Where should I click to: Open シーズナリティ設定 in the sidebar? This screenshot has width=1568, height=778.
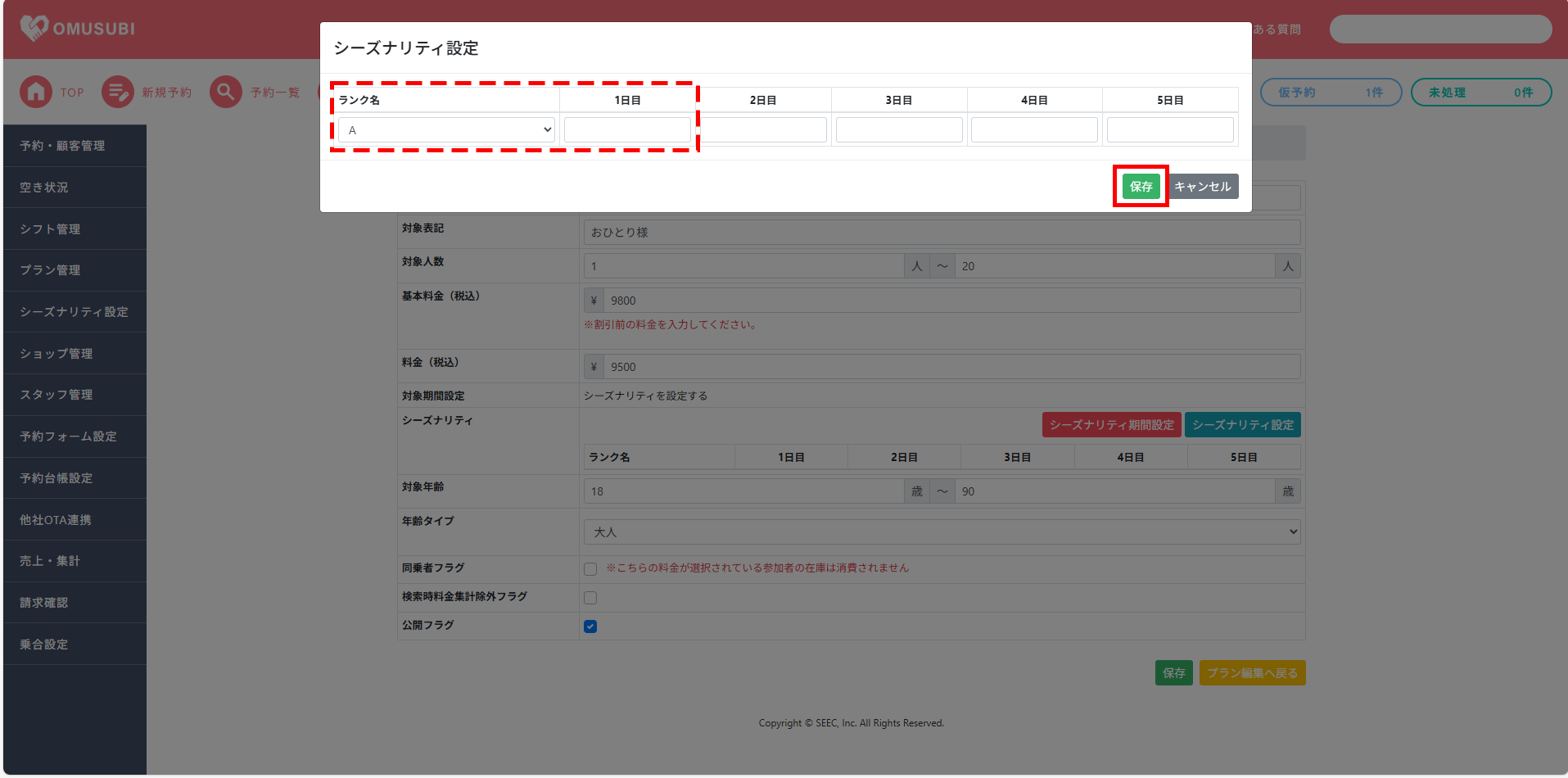pyautogui.click(x=75, y=312)
